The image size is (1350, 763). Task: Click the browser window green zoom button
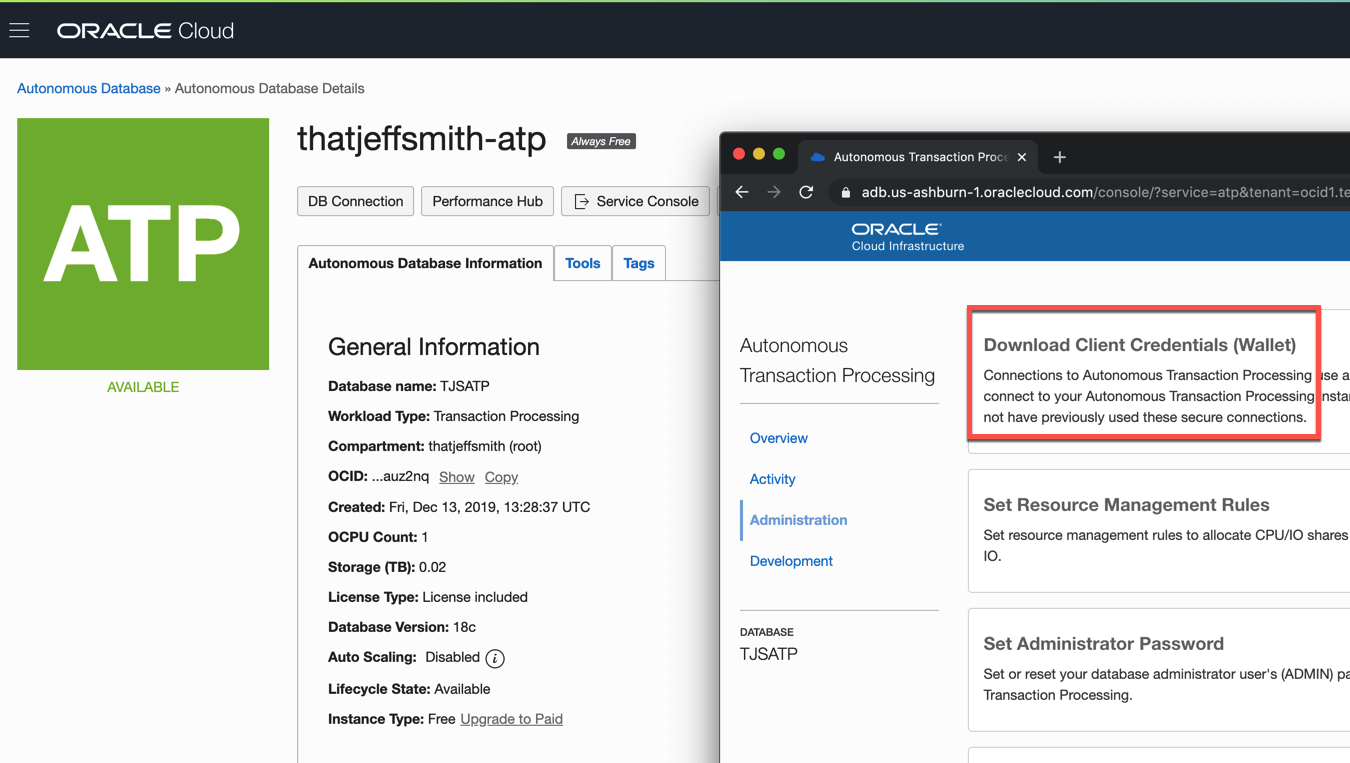coord(779,154)
